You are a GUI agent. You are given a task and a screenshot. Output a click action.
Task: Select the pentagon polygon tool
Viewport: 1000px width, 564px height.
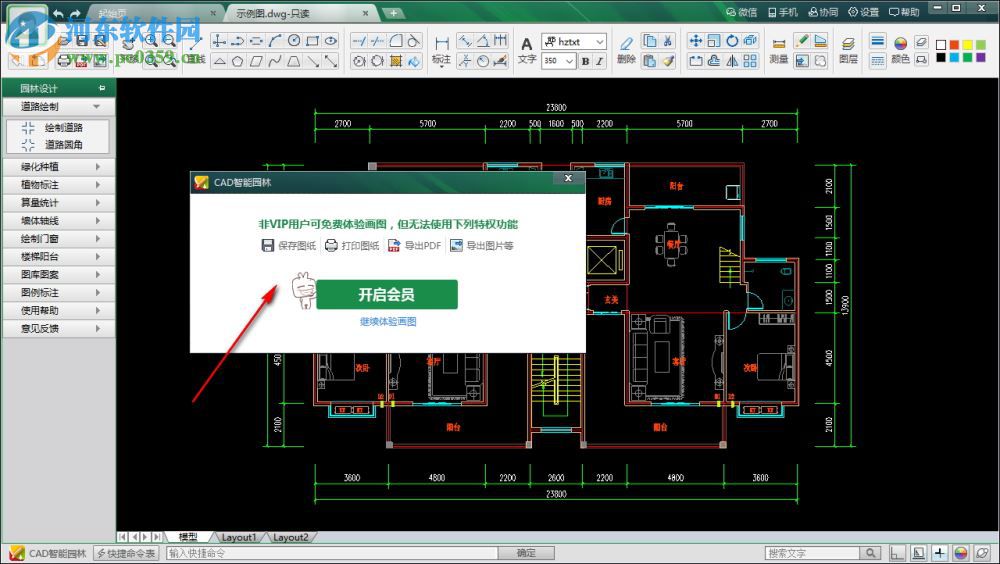click(238, 61)
